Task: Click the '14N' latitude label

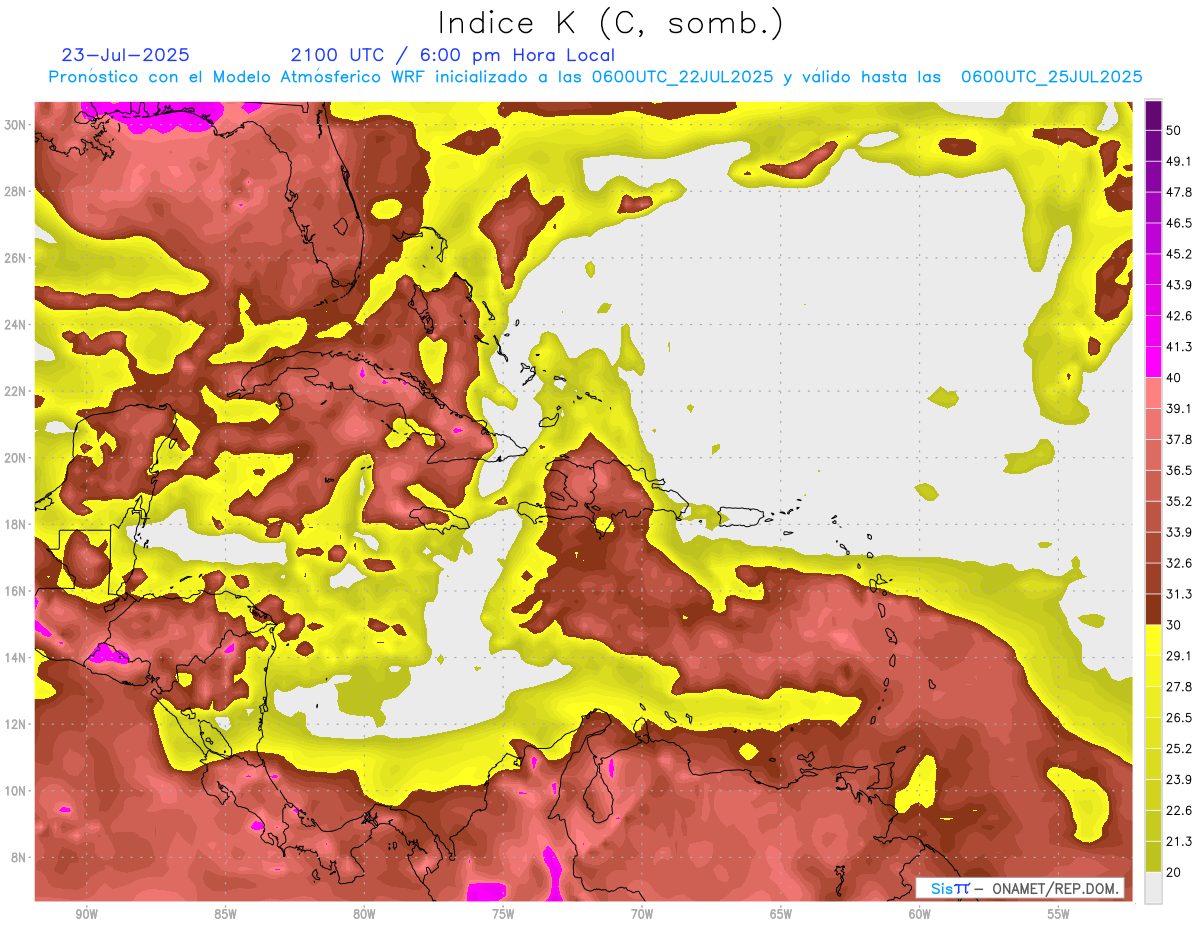Action: click(14, 658)
